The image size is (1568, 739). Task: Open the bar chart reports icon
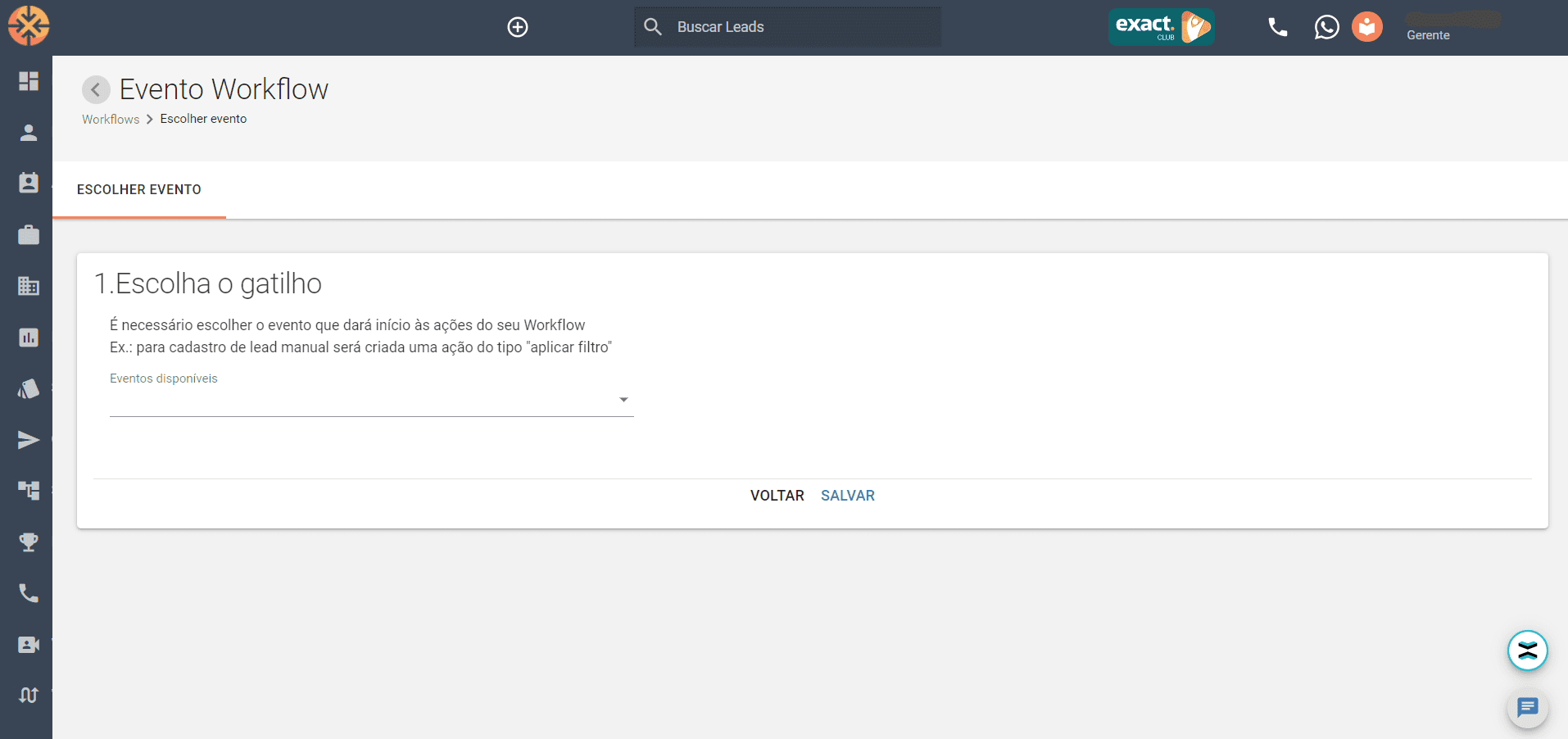point(29,338)
